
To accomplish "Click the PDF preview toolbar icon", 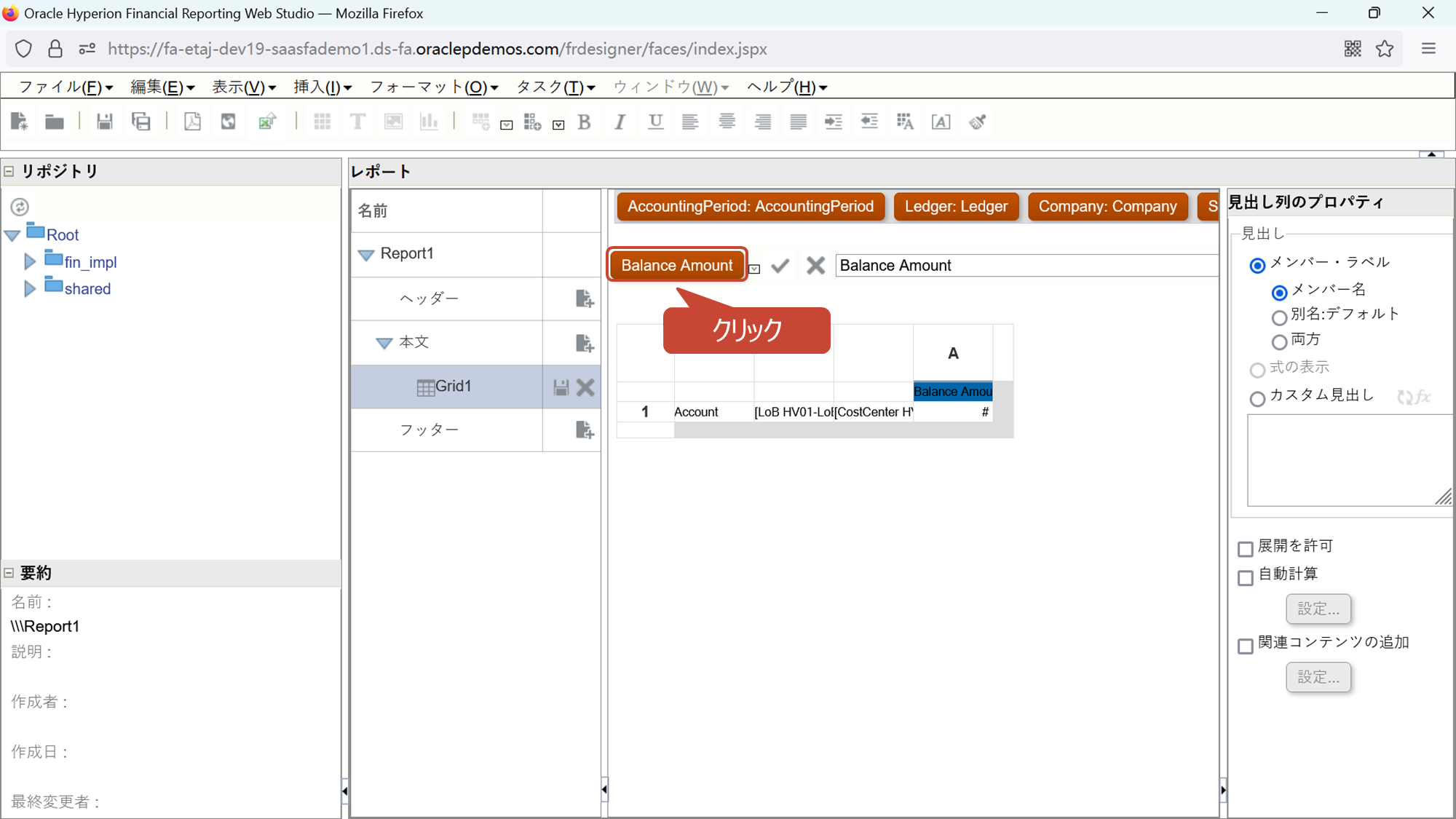I will pos(192,122).
